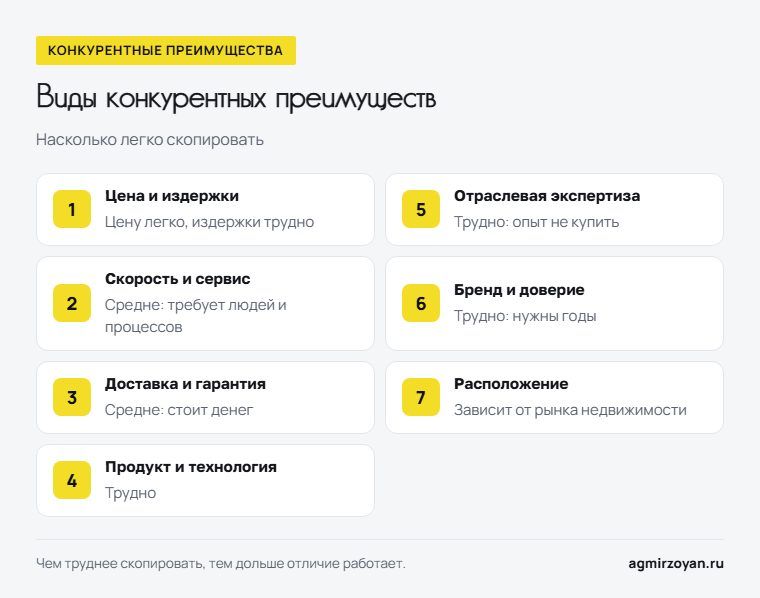Image resolution: width=760 pixels, height=598 pixels.
Task: Click the text Цену легко, издержки трудно
Action: (209, 222)
